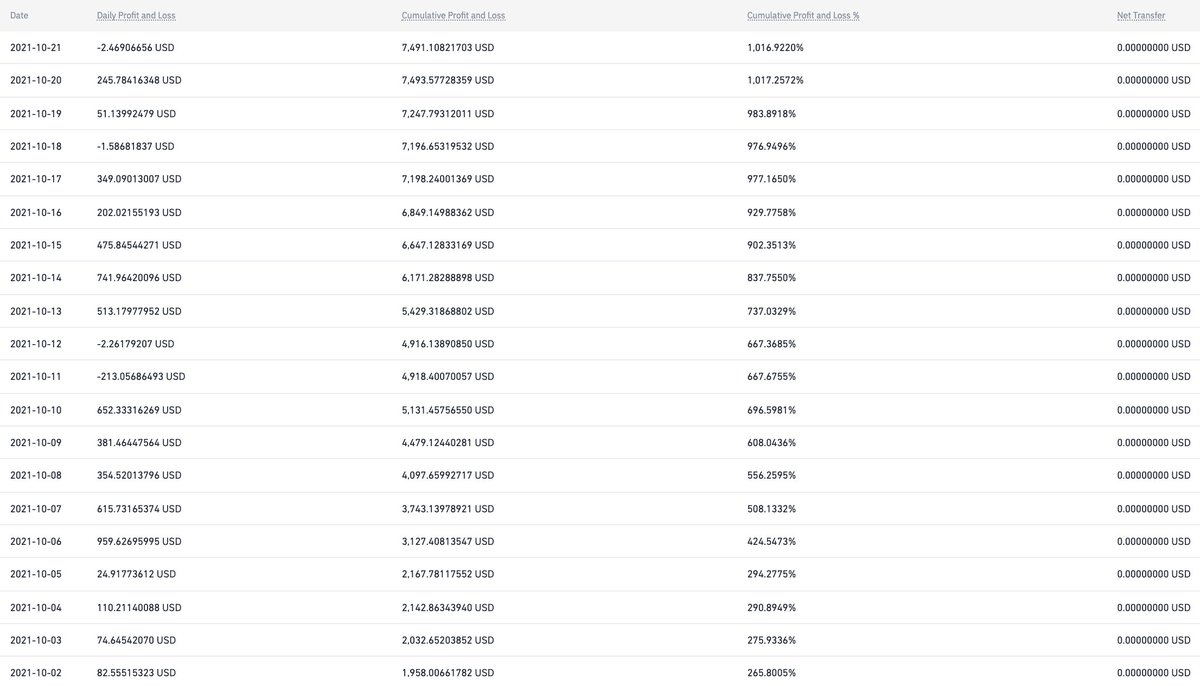The height and width of the screenshot is (686, 1200).
Task: Click percentage 837.7550%
Action: 771,278
